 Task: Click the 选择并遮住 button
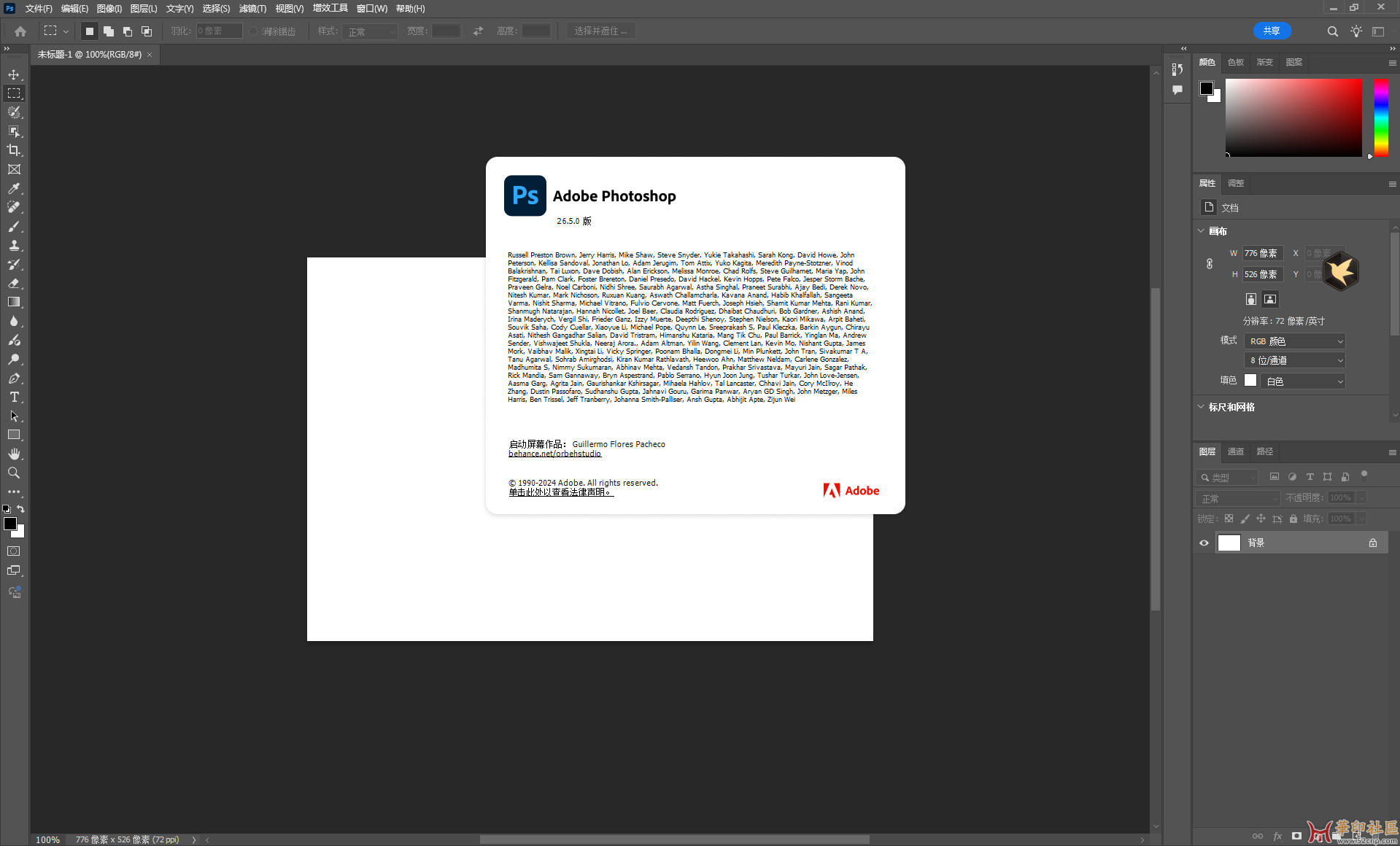(600, 31)
